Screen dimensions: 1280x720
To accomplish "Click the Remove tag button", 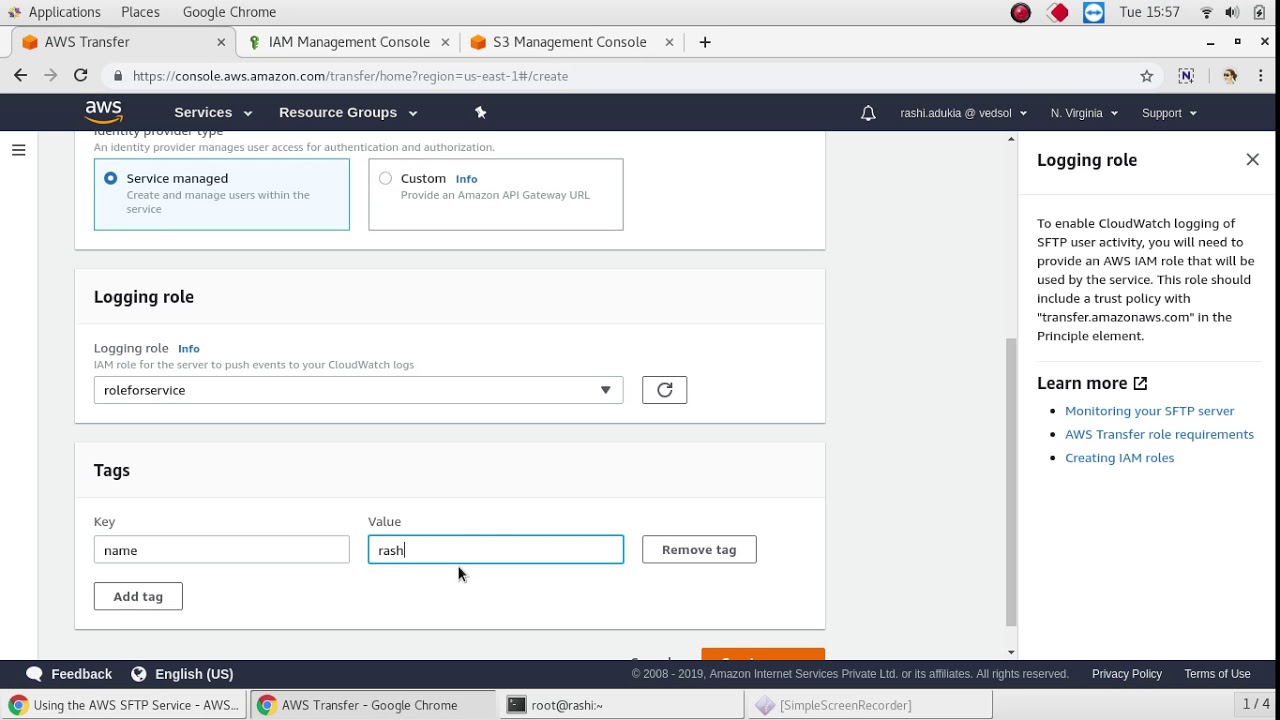I will pyautogui.click(x=699, y=549).
